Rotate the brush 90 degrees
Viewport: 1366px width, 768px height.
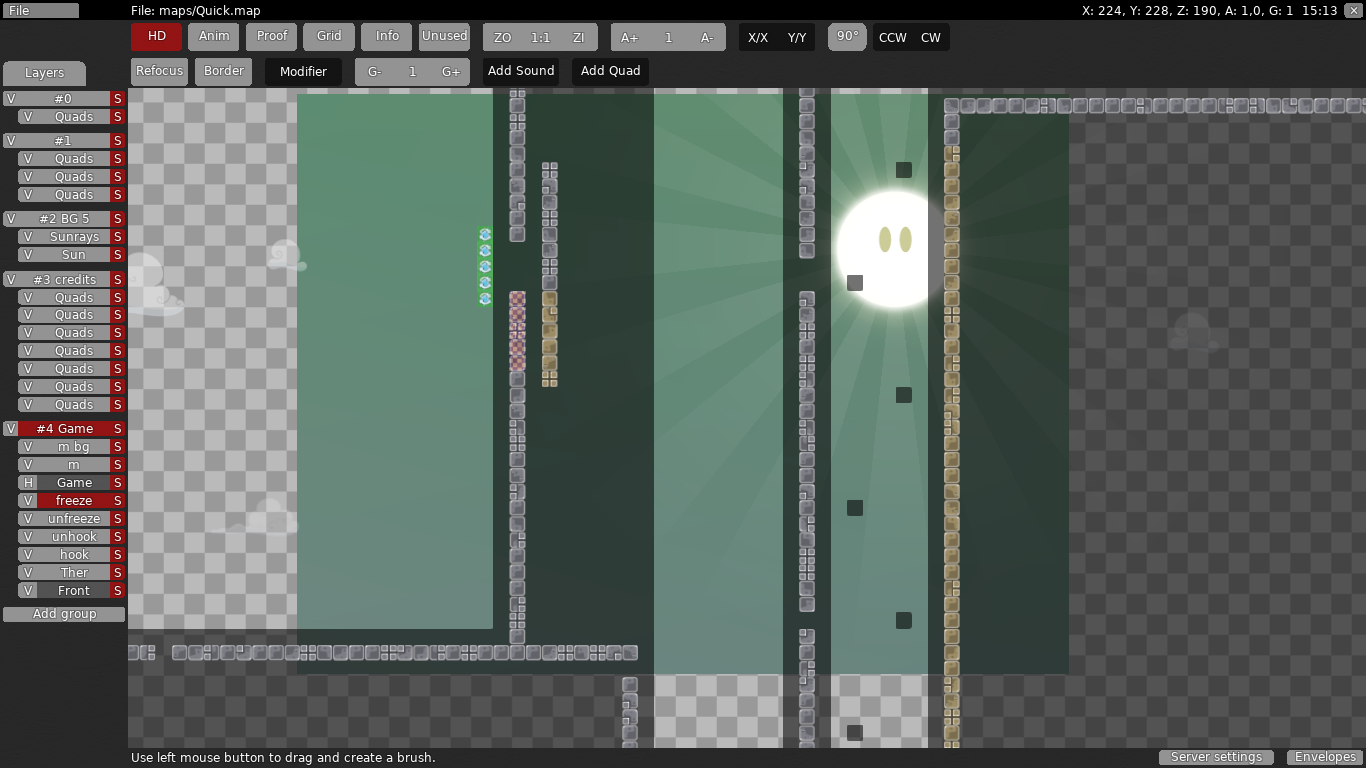pyautogui.click(x=846, y=36)
